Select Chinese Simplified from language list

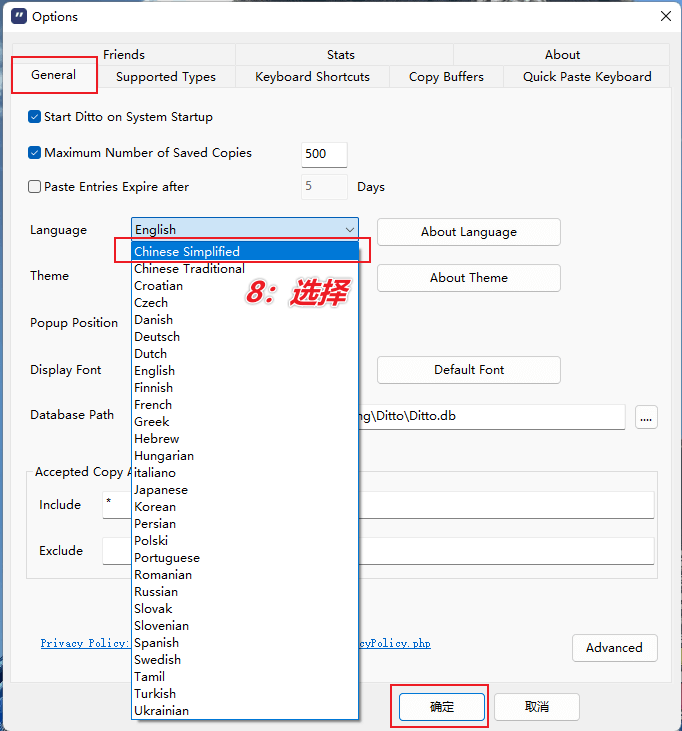(x=187, y=252)
